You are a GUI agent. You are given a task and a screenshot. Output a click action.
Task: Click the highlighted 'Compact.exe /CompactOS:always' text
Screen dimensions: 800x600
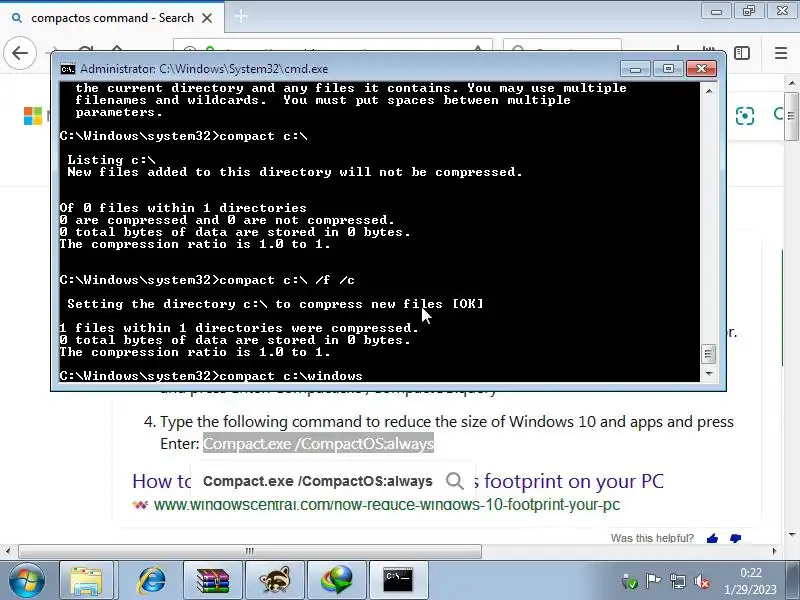pyautogui.click(x=318, y=443)
